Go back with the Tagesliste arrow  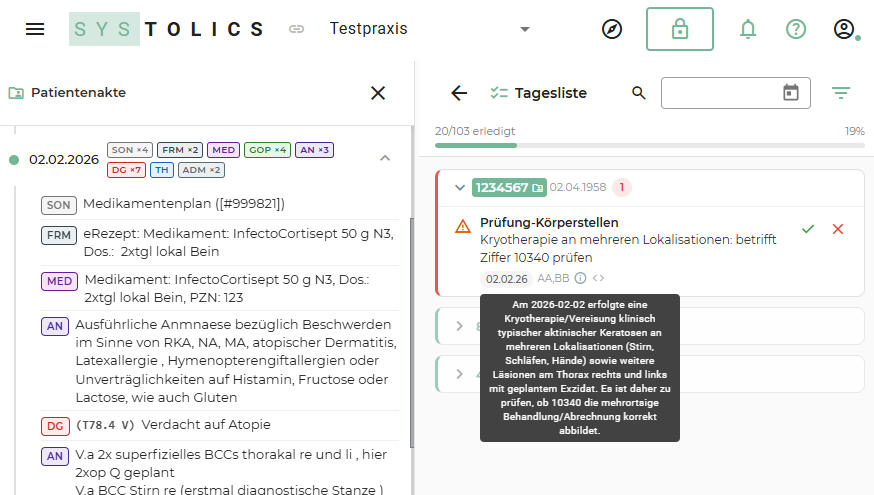[x=459, y=93]
